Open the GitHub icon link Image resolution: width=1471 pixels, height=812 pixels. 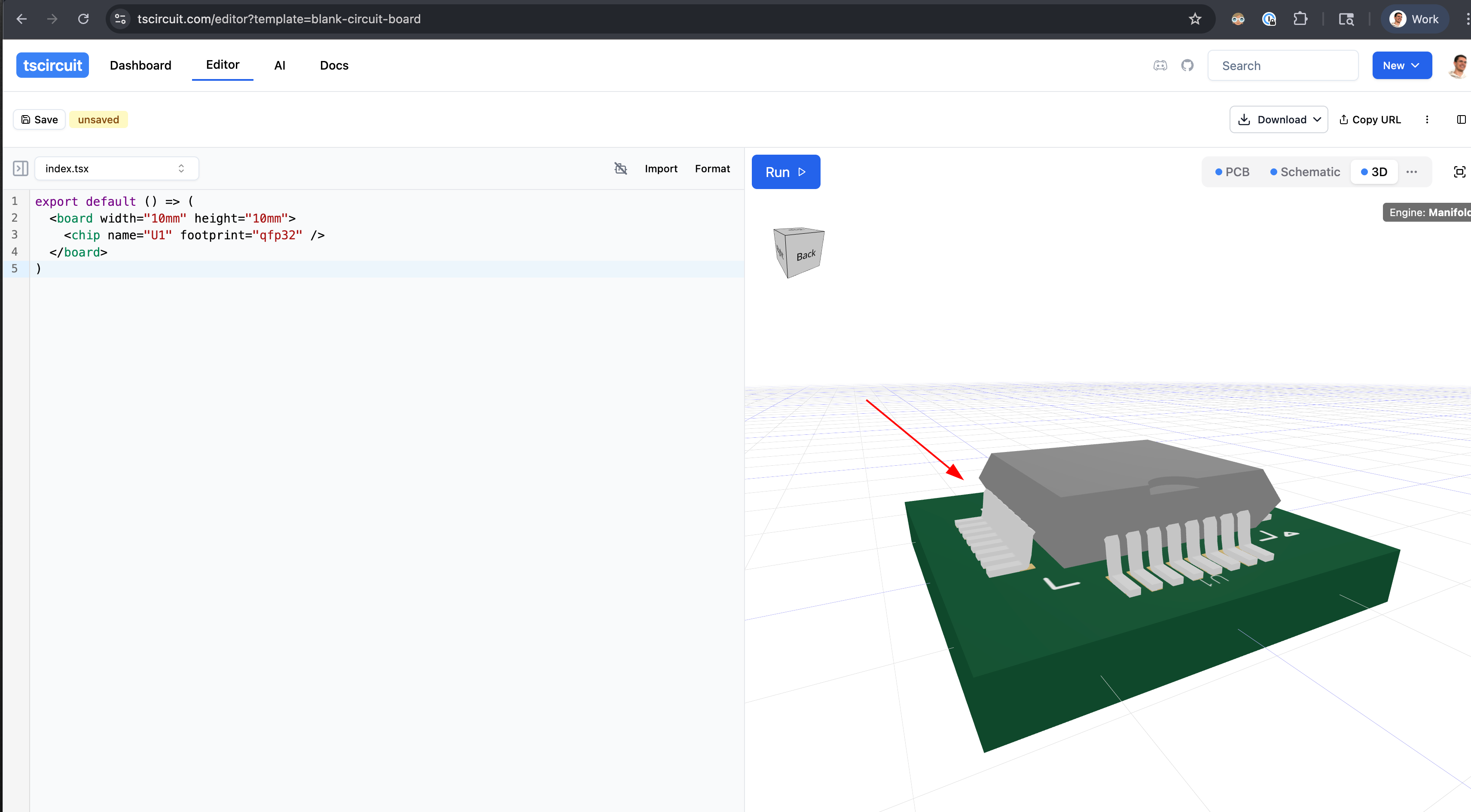tap(1187, 66)
